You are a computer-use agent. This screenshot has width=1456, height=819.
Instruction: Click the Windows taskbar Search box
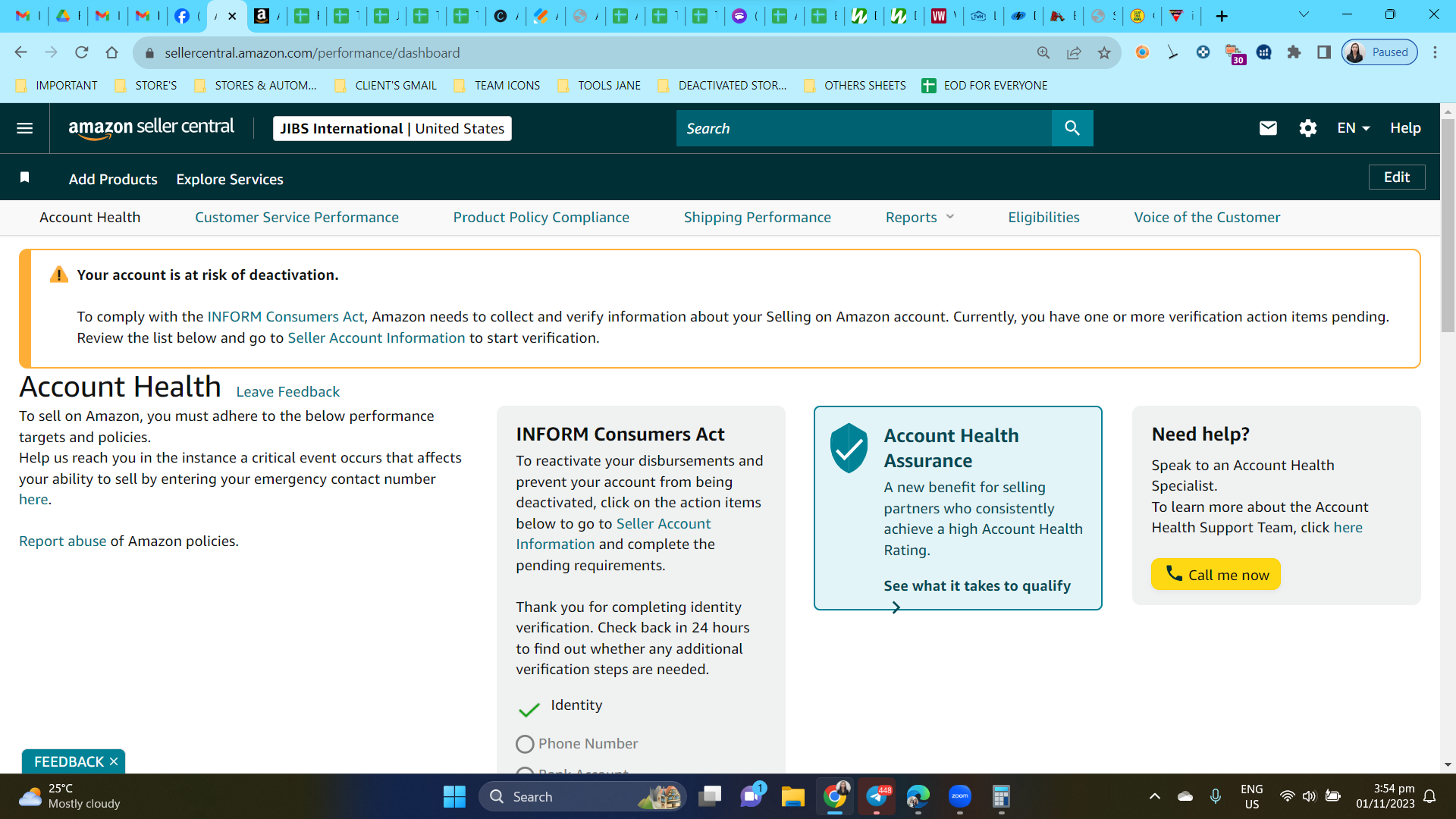(x=582, y=796)
